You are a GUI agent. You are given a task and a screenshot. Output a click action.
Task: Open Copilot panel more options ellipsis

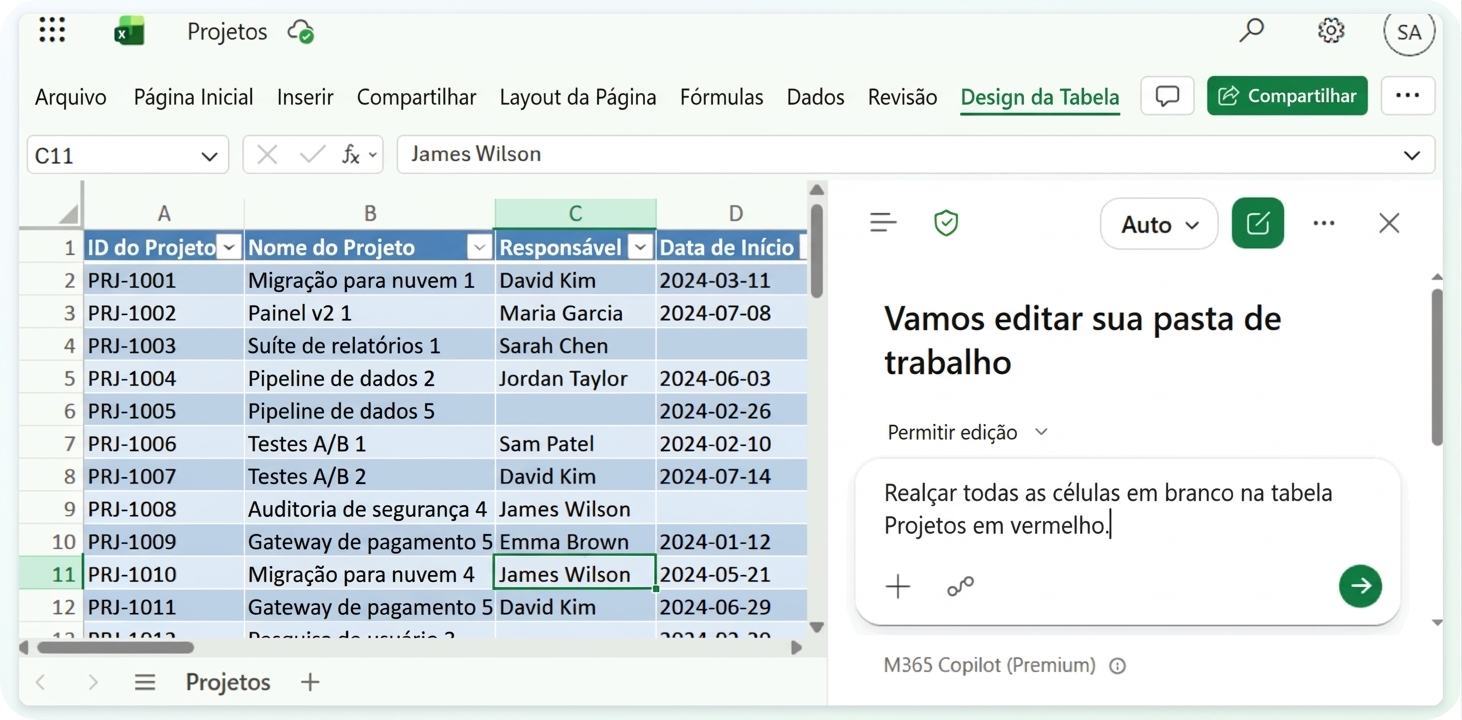point(1324,223)
